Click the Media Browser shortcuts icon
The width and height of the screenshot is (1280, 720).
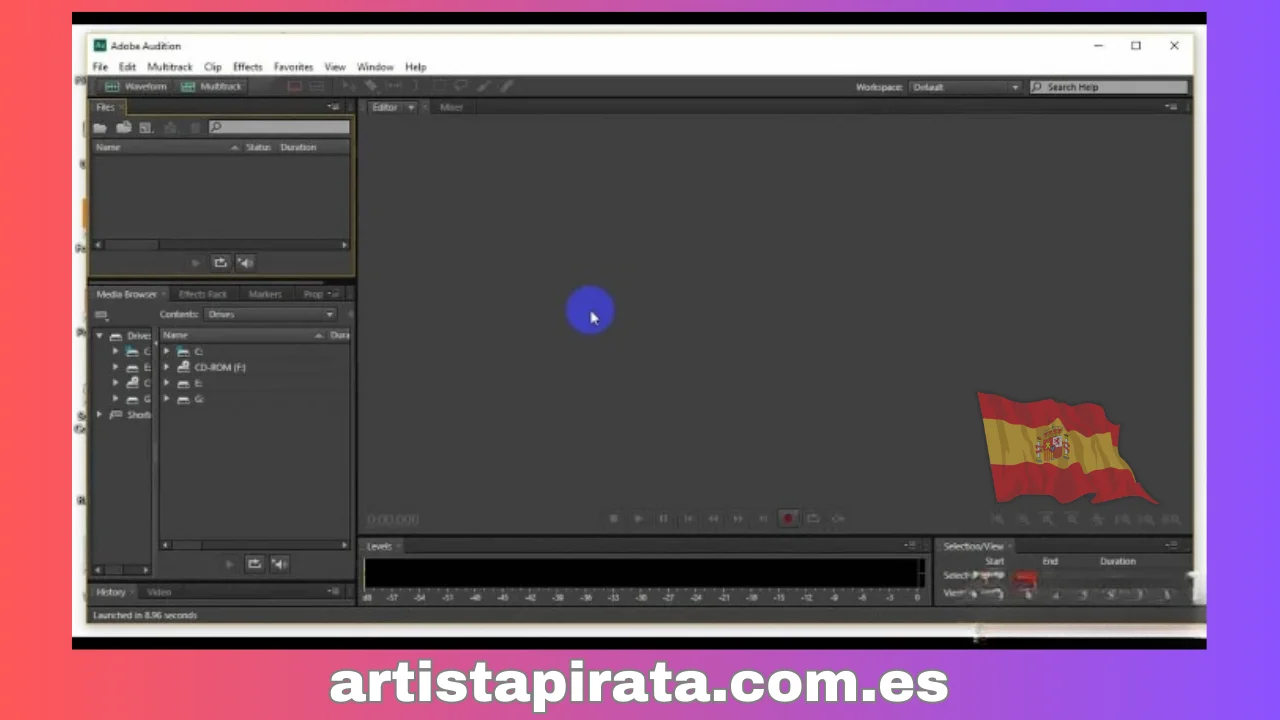pos(101,315)
